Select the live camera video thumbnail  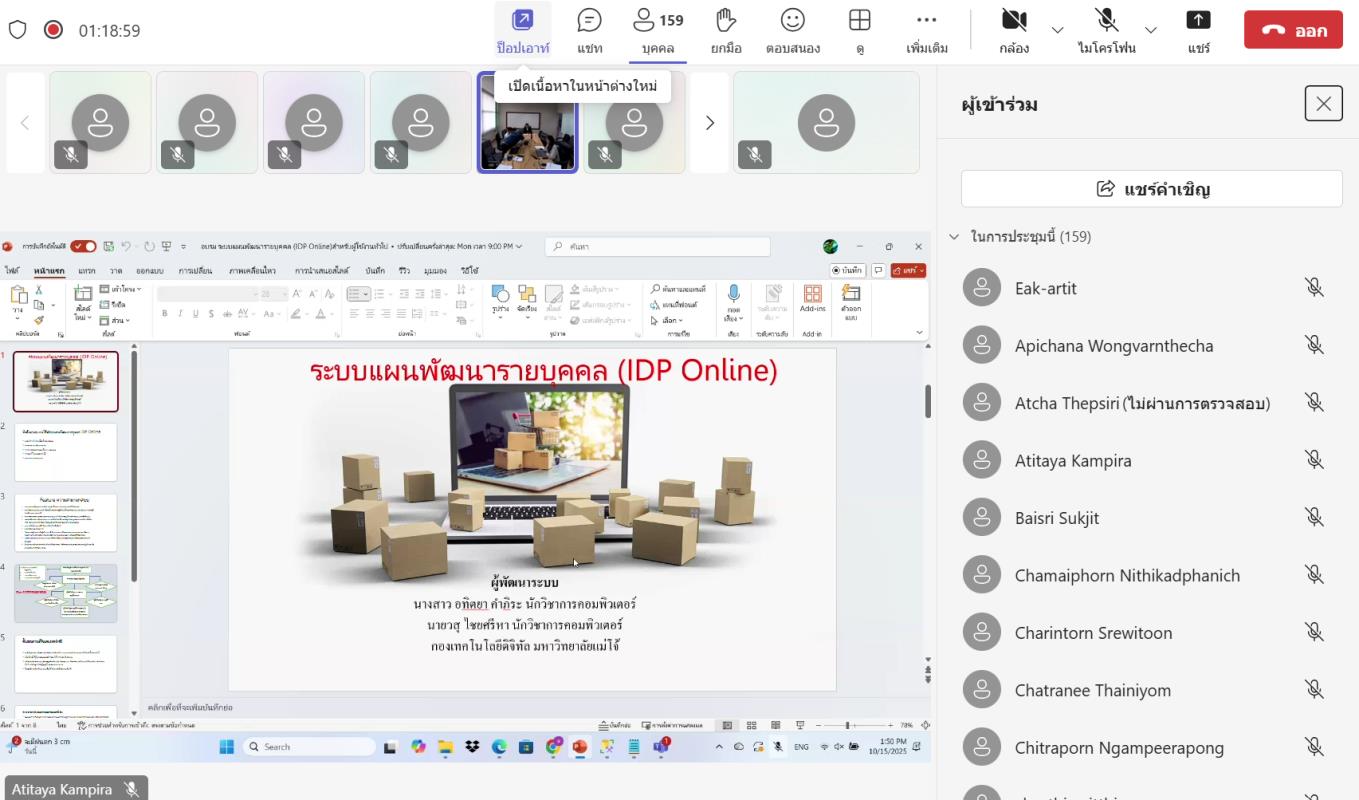click(527, 123)
